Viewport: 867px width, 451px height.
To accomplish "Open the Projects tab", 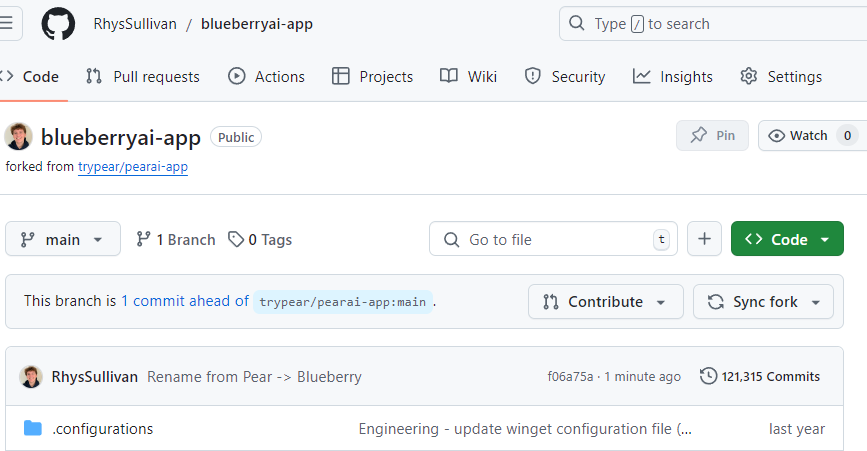I will click(372, 76).
